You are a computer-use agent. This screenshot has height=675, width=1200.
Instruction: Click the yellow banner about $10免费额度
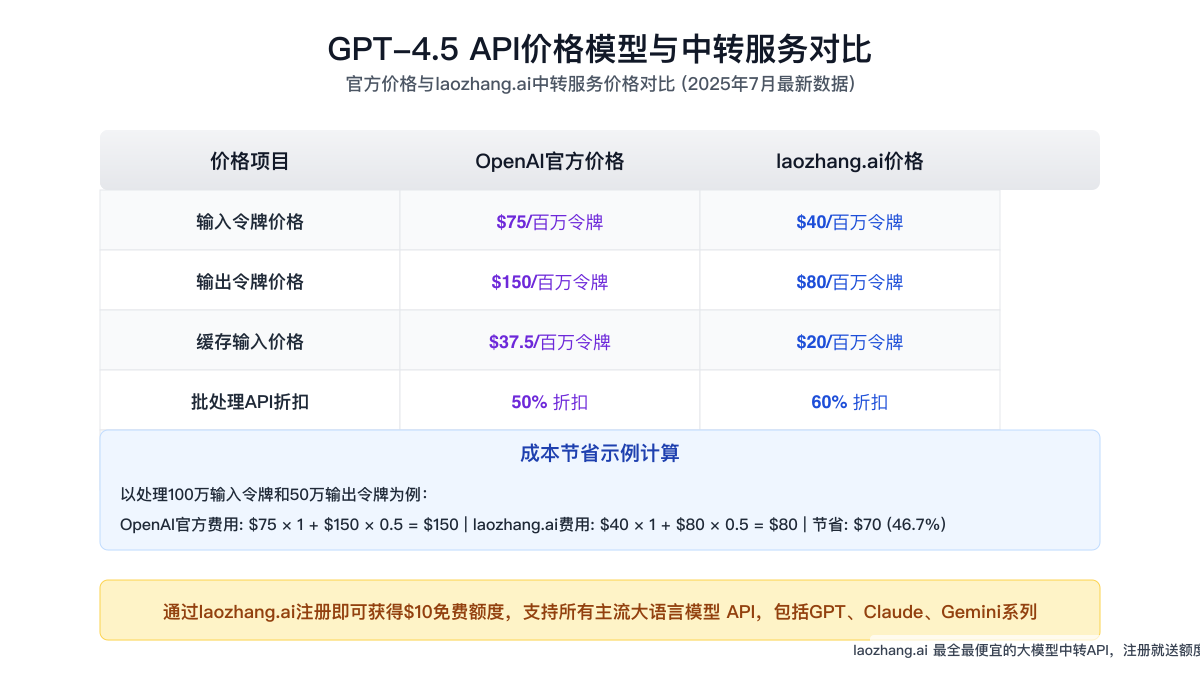click(x=600, y=610)
